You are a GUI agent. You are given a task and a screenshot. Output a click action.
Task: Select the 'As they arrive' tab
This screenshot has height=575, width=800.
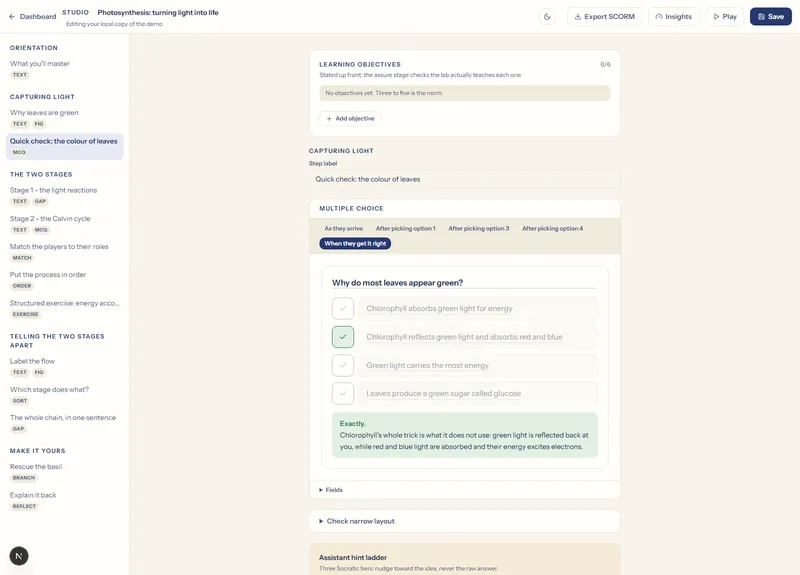coord(343,229)
